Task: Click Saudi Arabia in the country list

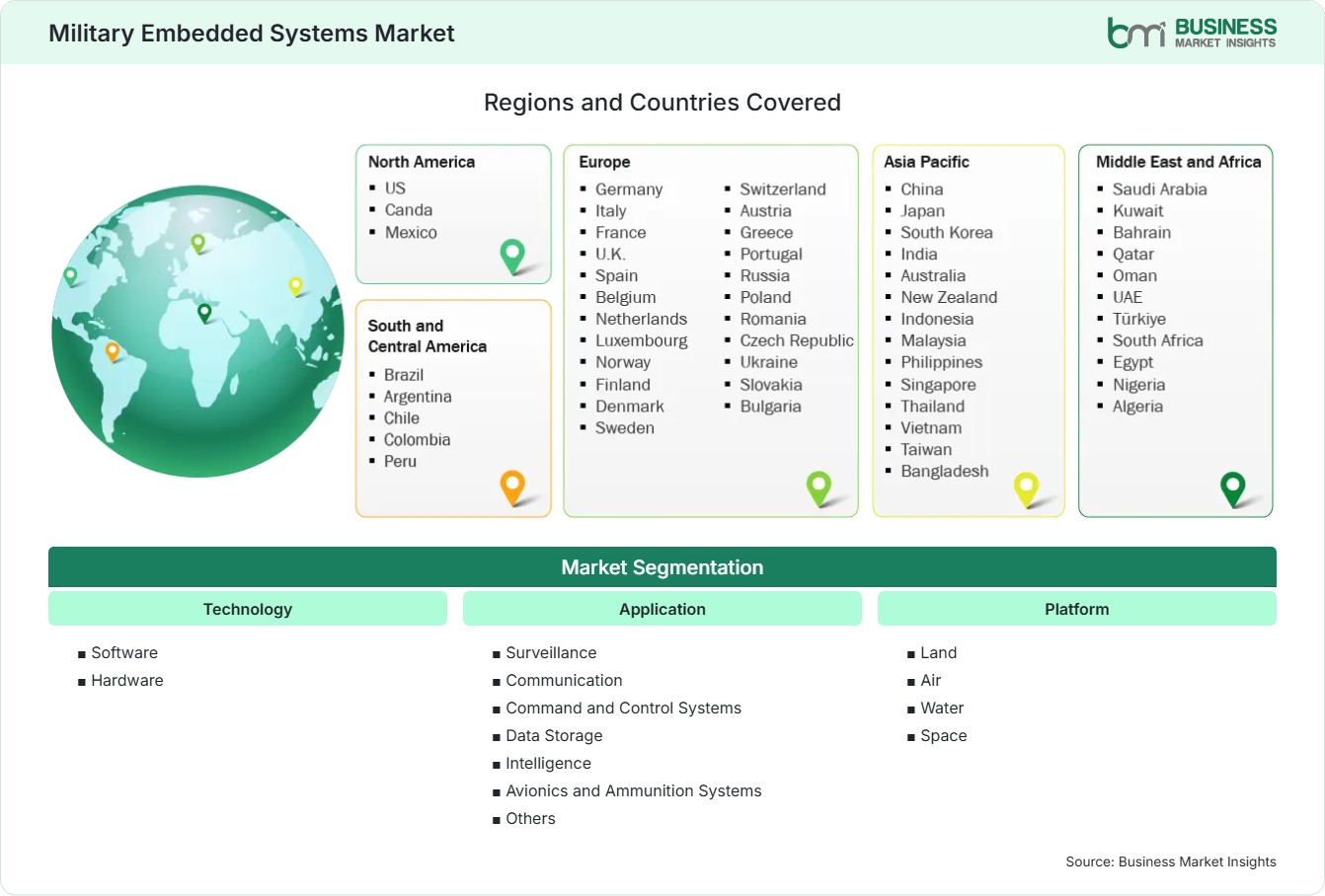Action: (x=1160, y=189)
